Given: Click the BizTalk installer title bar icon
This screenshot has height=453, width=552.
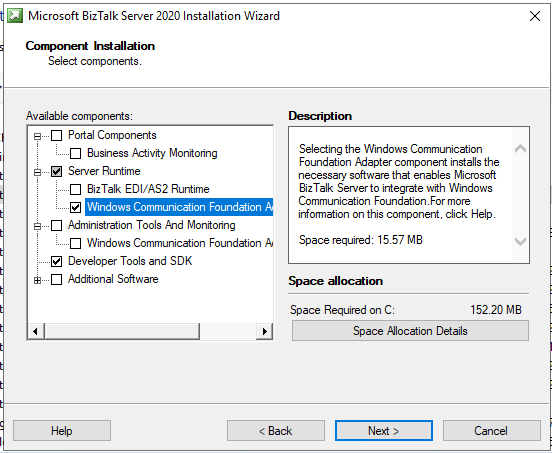Looking at the screenshot, I should point(15,16).
